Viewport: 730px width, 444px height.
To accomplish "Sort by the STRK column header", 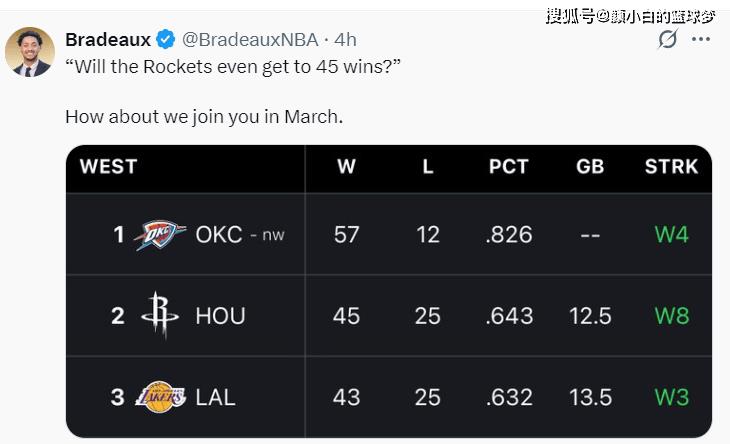I will 671,167.
